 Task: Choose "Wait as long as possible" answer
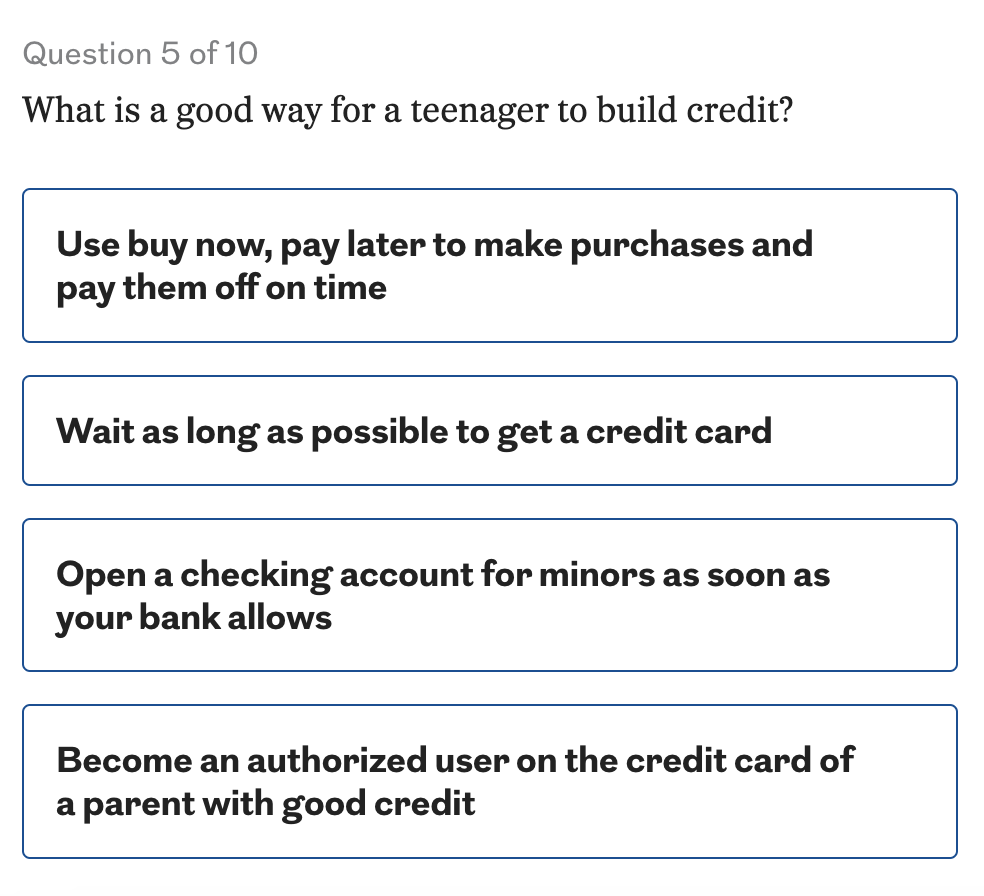(x=489, y=431)
